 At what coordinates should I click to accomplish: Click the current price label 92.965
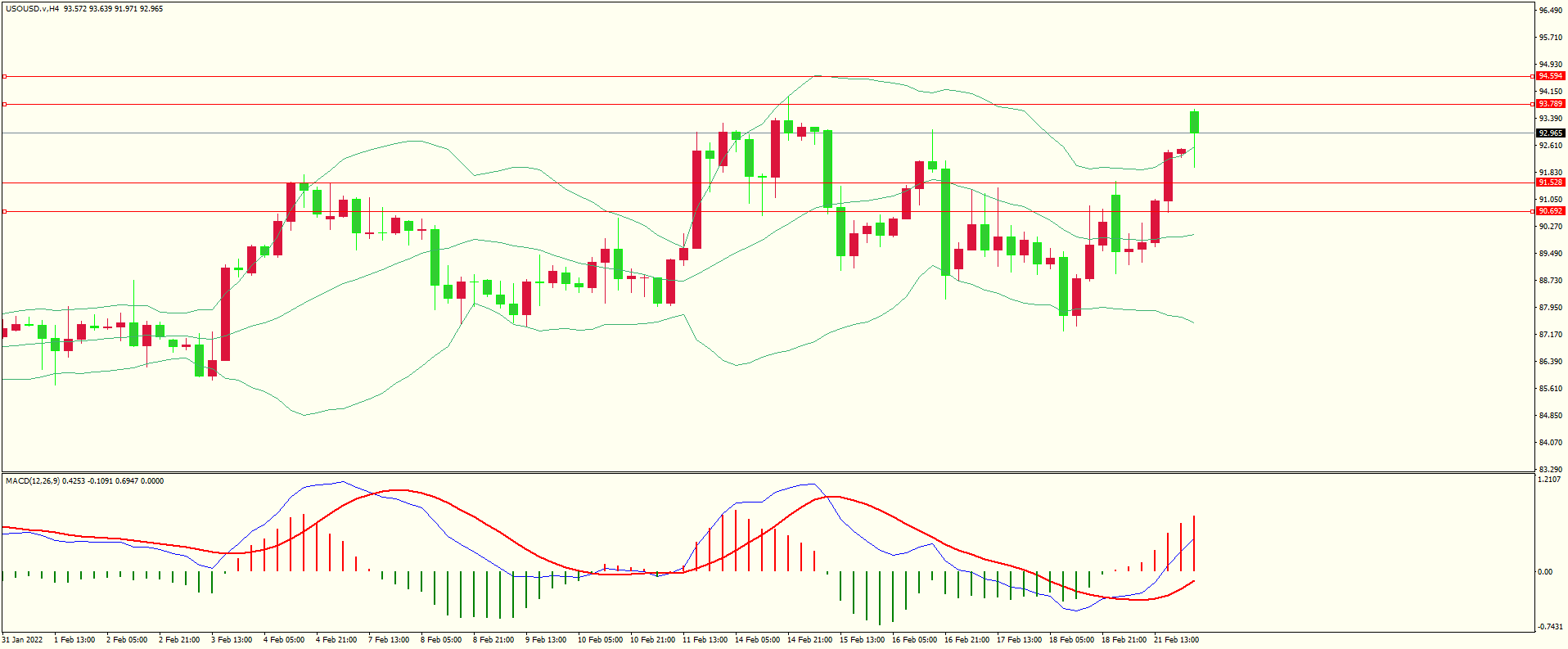click(1550, 133)
